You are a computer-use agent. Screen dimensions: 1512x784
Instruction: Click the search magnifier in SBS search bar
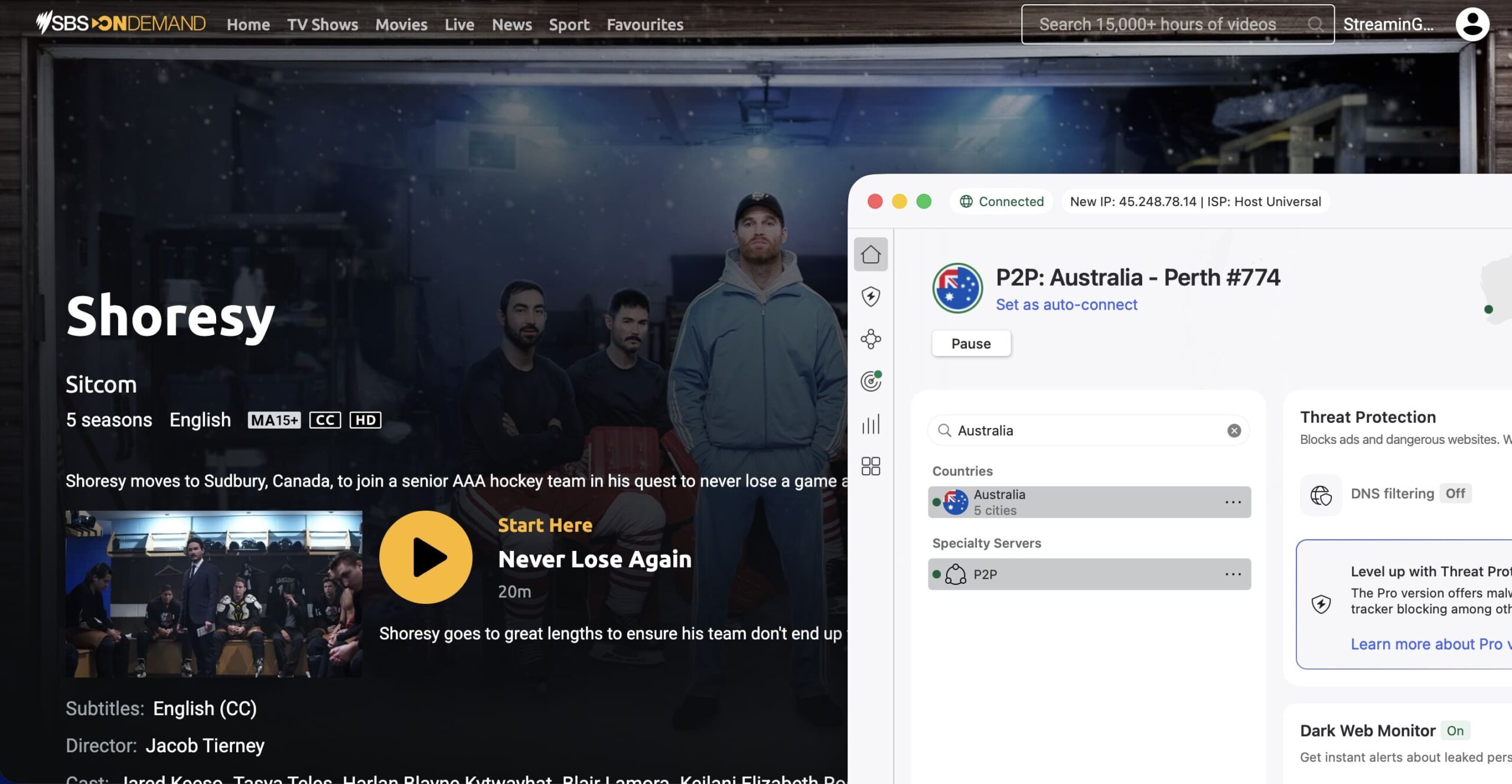(1316, 24)
